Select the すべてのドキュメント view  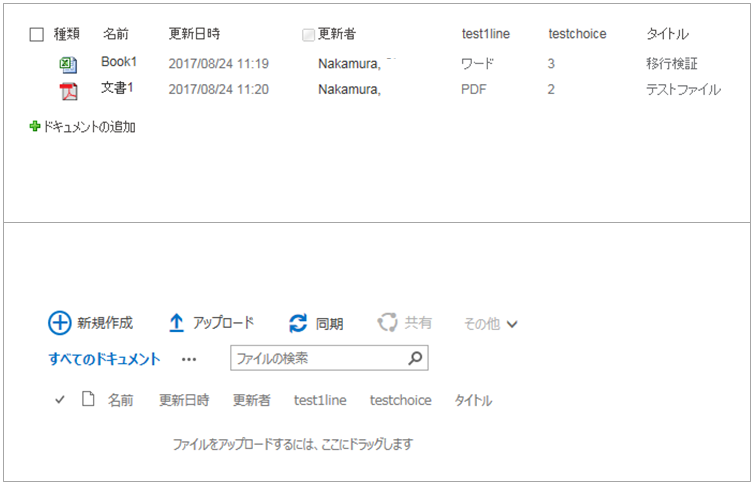pos(104,359)
